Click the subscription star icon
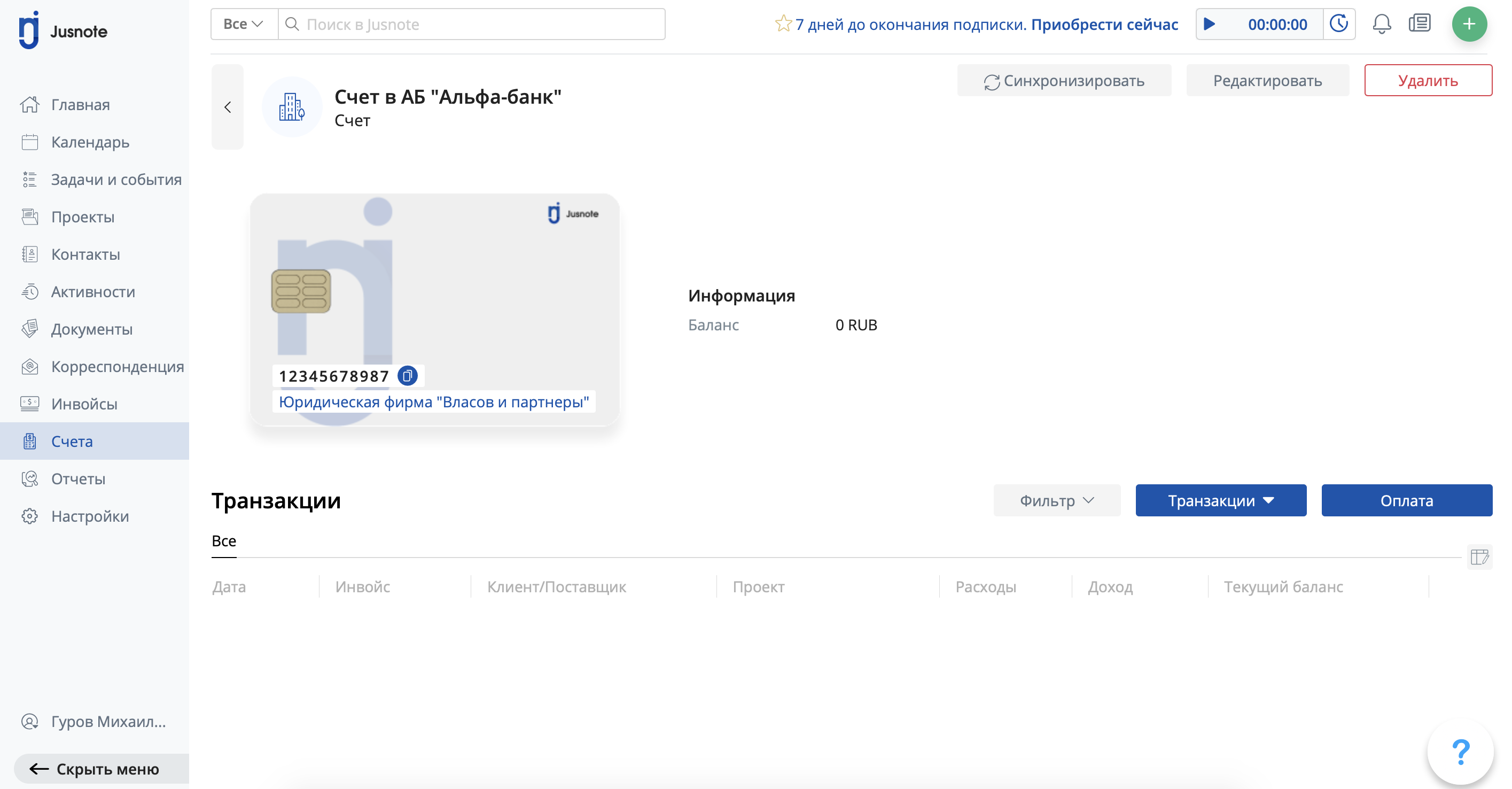 tap(783, 24)
